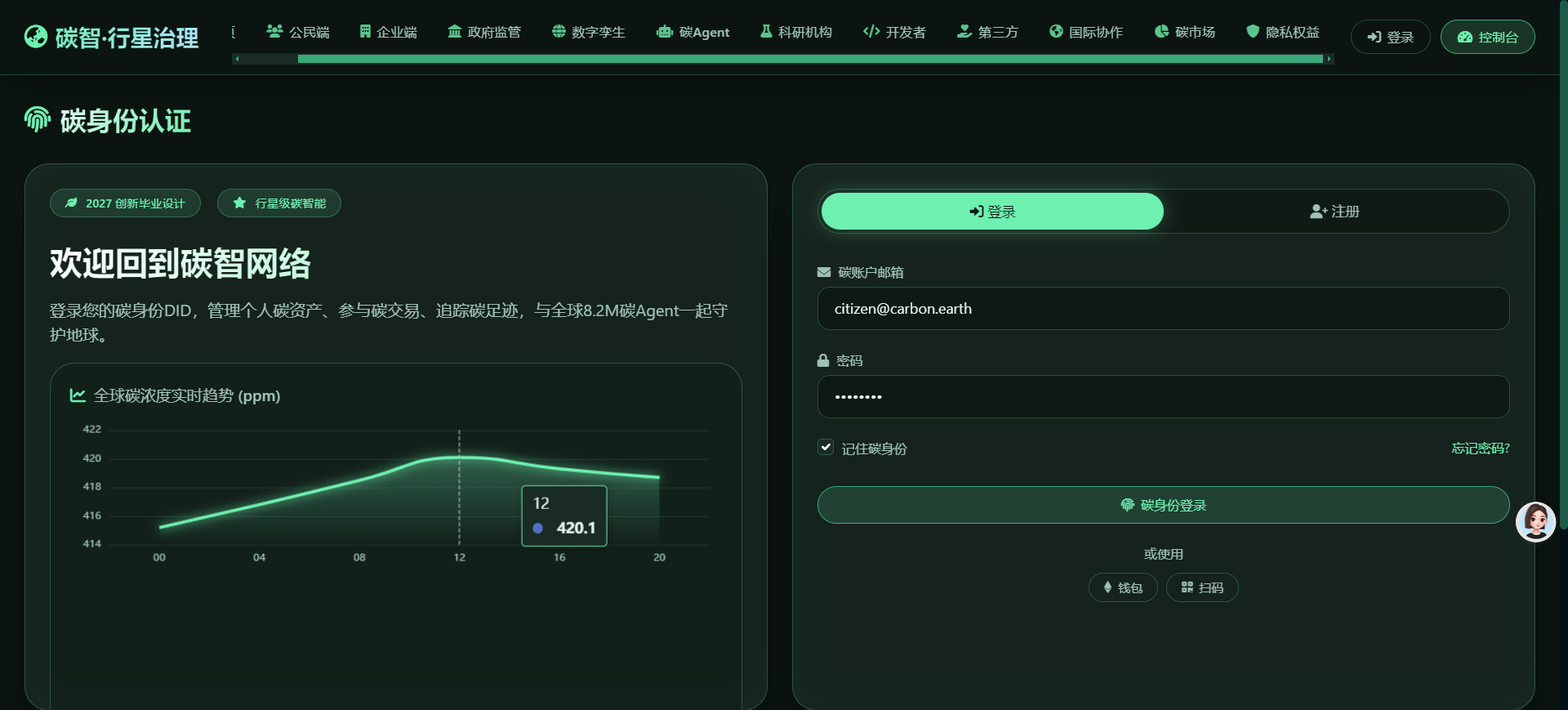
Task: Click the 科研机构 flask icon
Action: coord(766,31)
